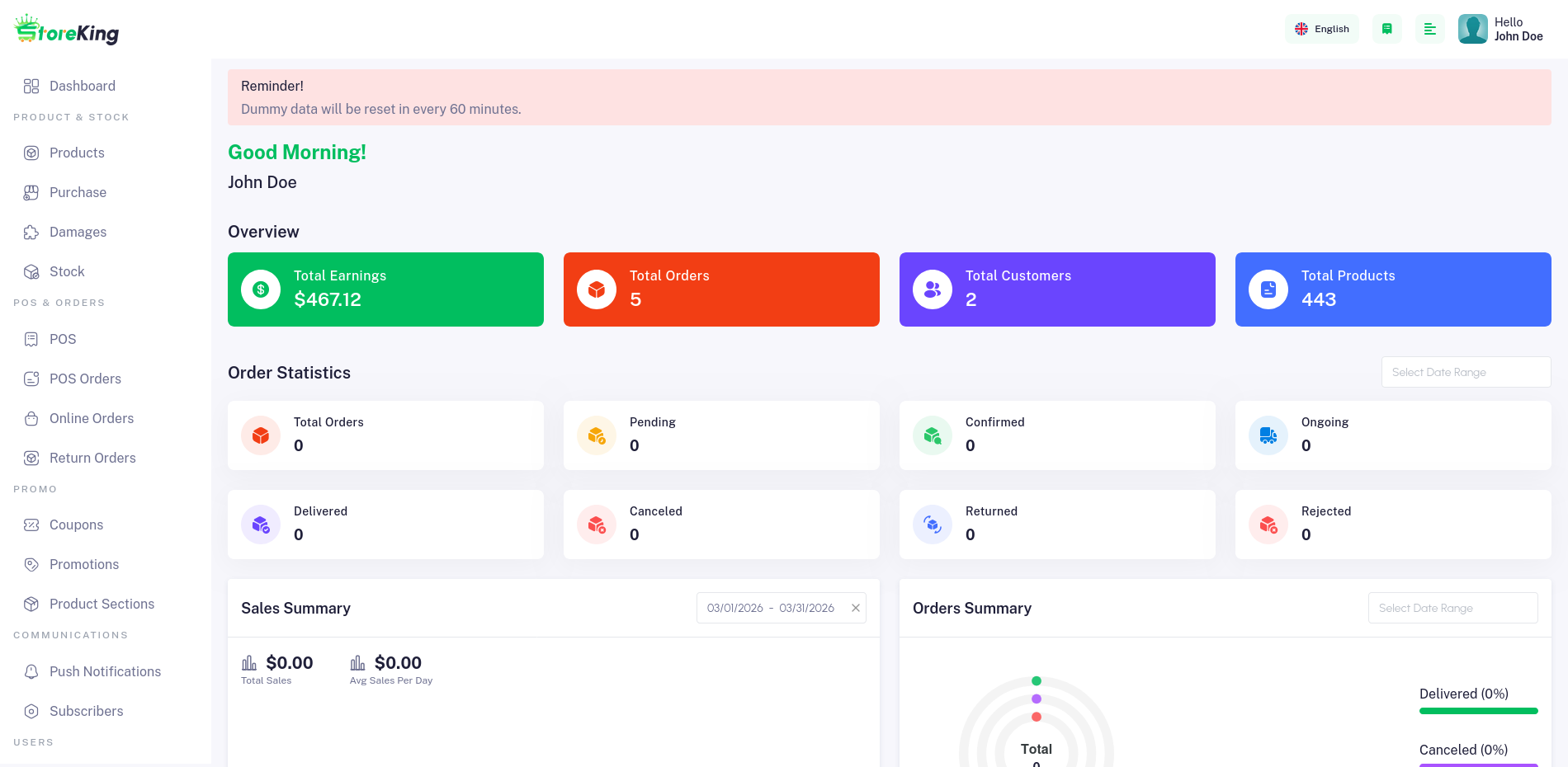This screenshot has width=1568, height=767.
Task: Click the Total Customers people icon
Action: click(x=933, y=289)
